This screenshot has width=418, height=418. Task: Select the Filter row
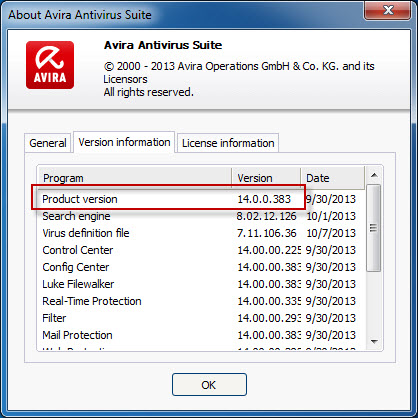coord(202,318)
